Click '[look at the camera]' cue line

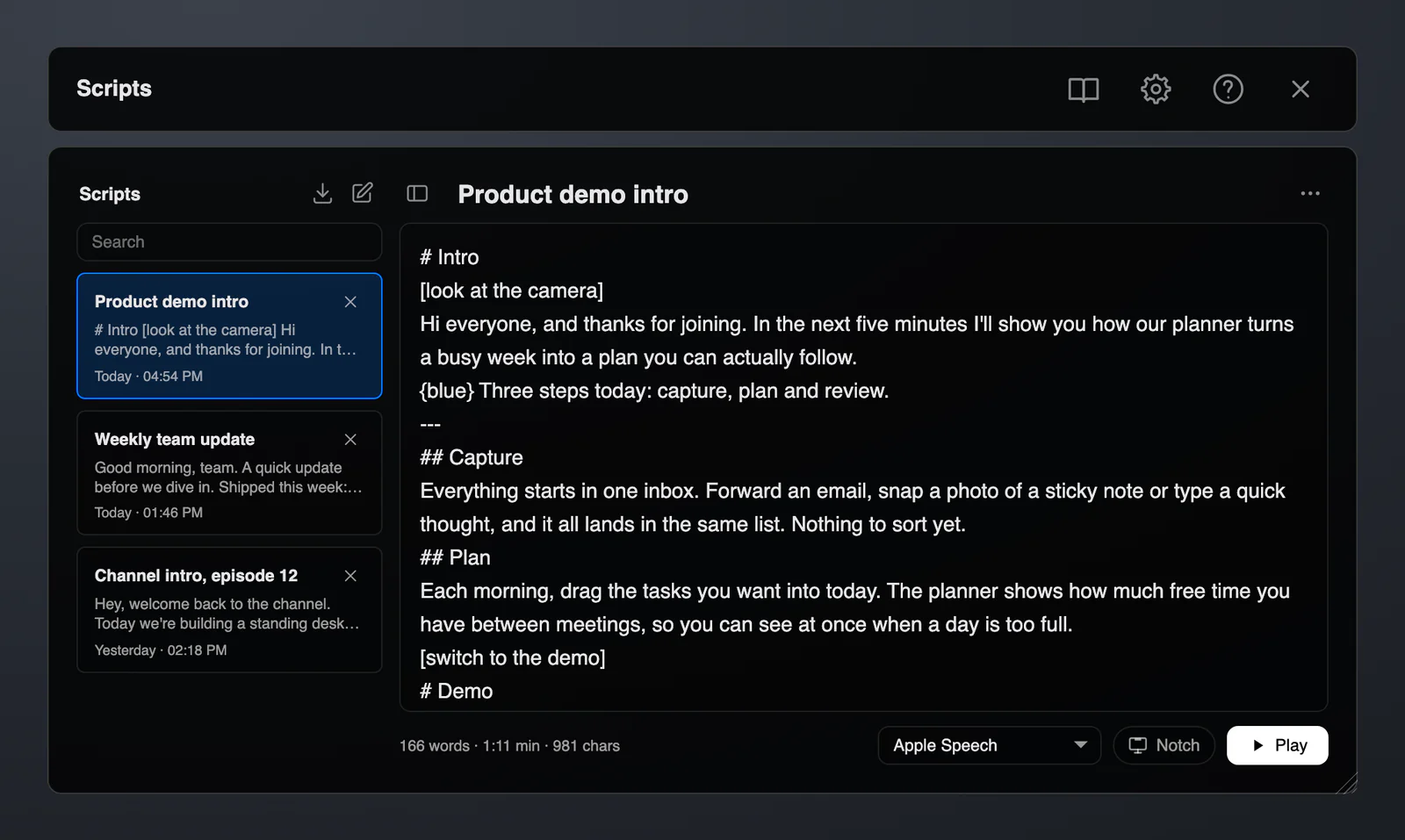511,291
